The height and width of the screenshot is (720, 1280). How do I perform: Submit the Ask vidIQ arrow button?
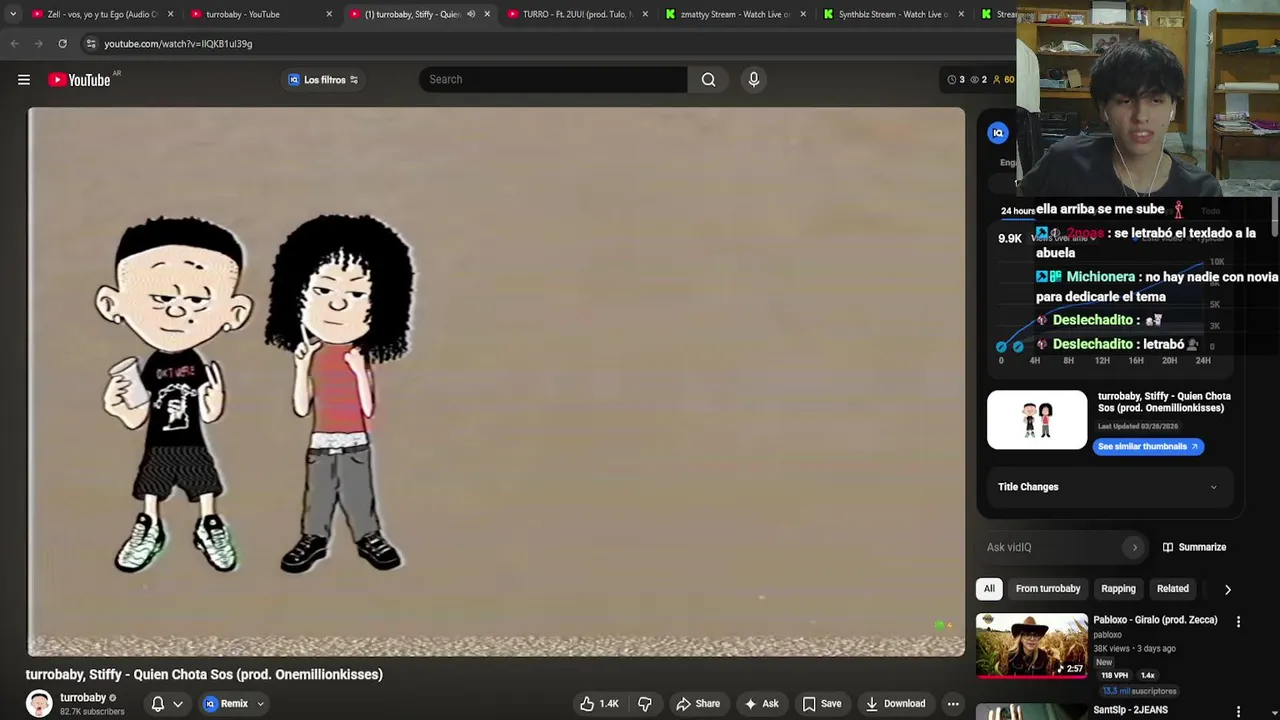(x=1134, y=547)
